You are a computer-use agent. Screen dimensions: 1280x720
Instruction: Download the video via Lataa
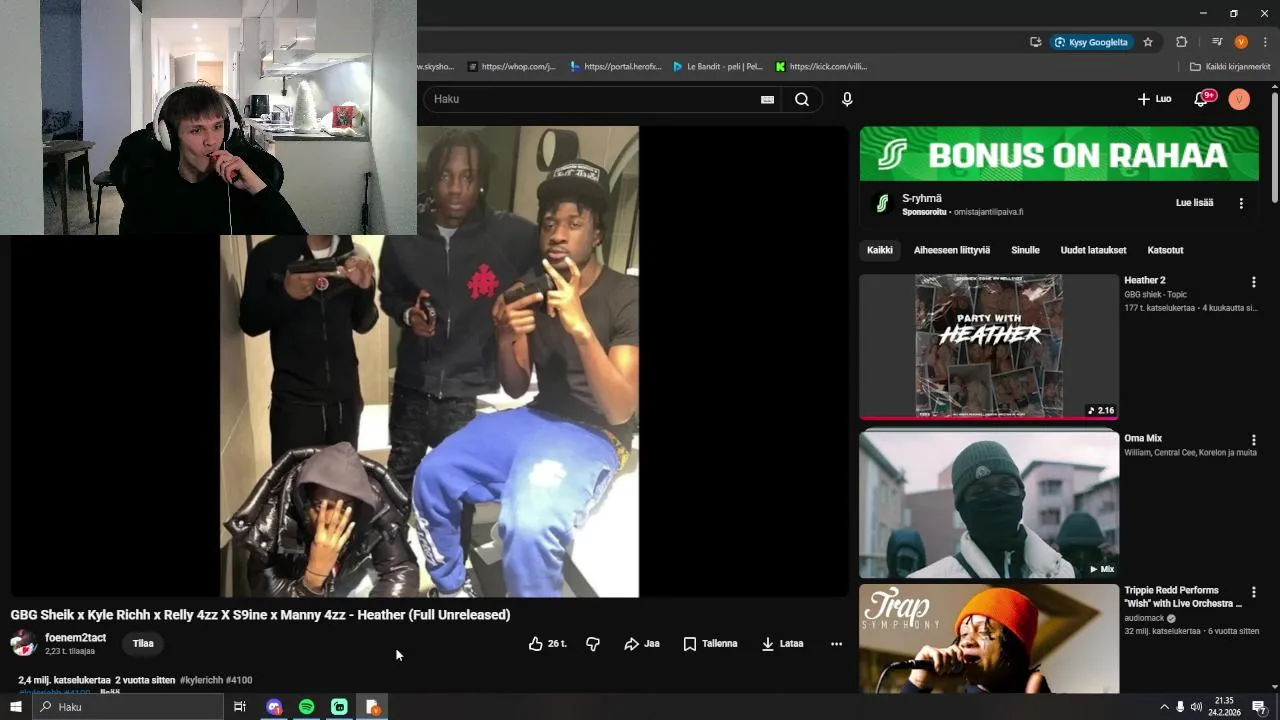point(782,644)
